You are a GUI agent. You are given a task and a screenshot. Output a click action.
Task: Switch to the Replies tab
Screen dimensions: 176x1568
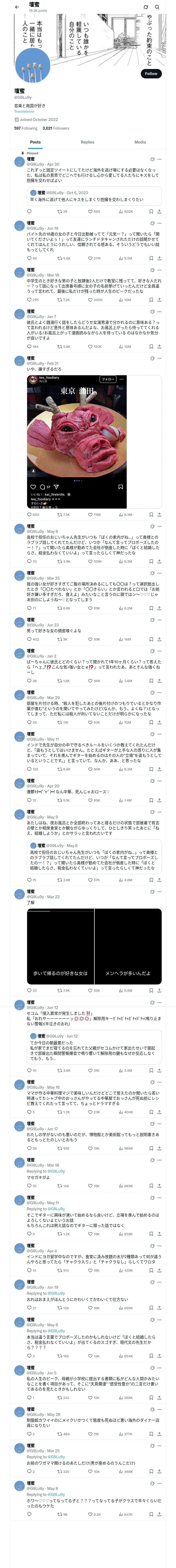click(x=87, y=142)
